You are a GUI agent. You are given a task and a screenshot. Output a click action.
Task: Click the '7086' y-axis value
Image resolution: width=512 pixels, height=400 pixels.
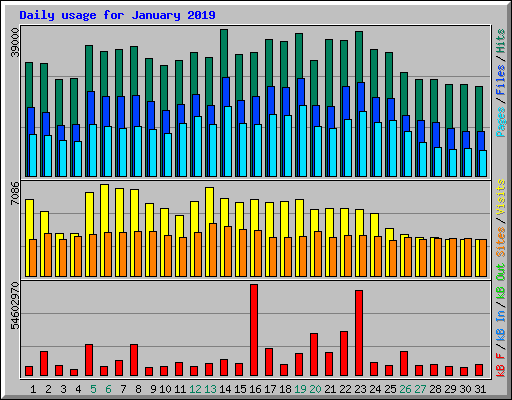pyautogui.click(x=15, y=193)
